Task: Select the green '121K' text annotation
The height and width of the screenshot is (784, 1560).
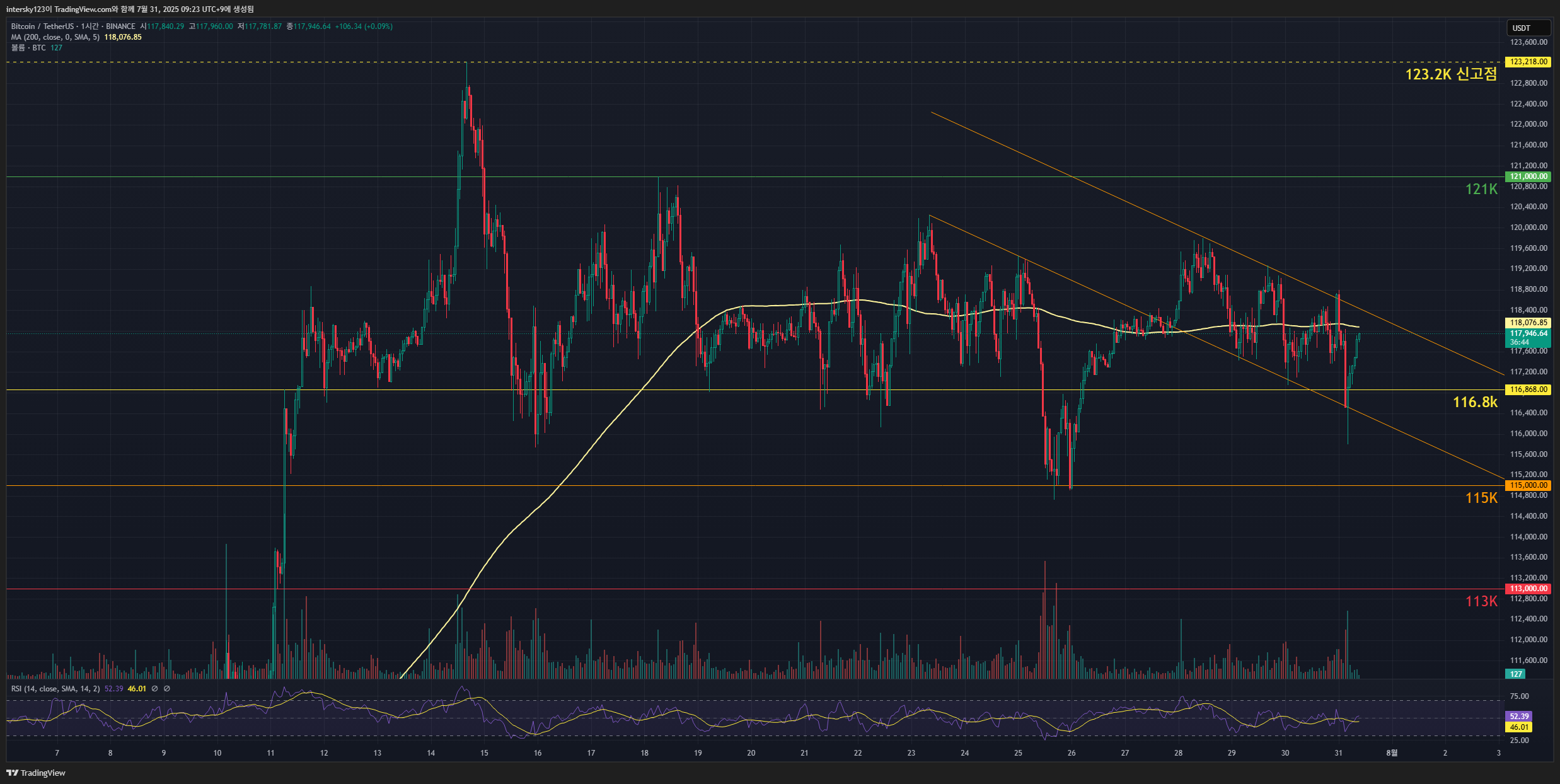Action: (1481, 189)
